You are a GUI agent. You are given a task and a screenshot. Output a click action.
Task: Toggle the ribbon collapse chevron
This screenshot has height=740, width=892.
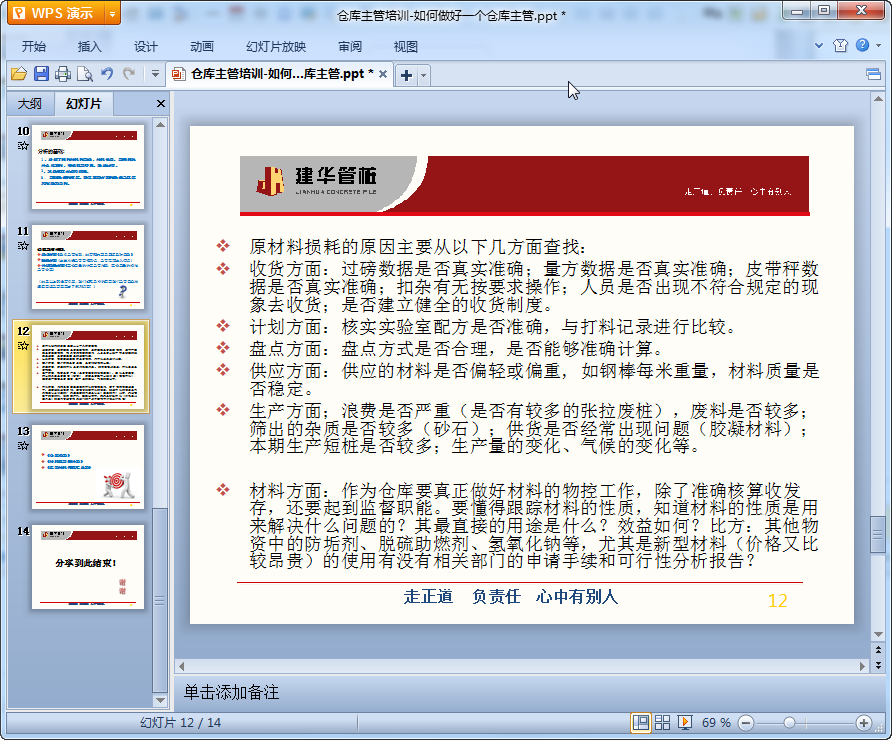[x=819, y=46]
